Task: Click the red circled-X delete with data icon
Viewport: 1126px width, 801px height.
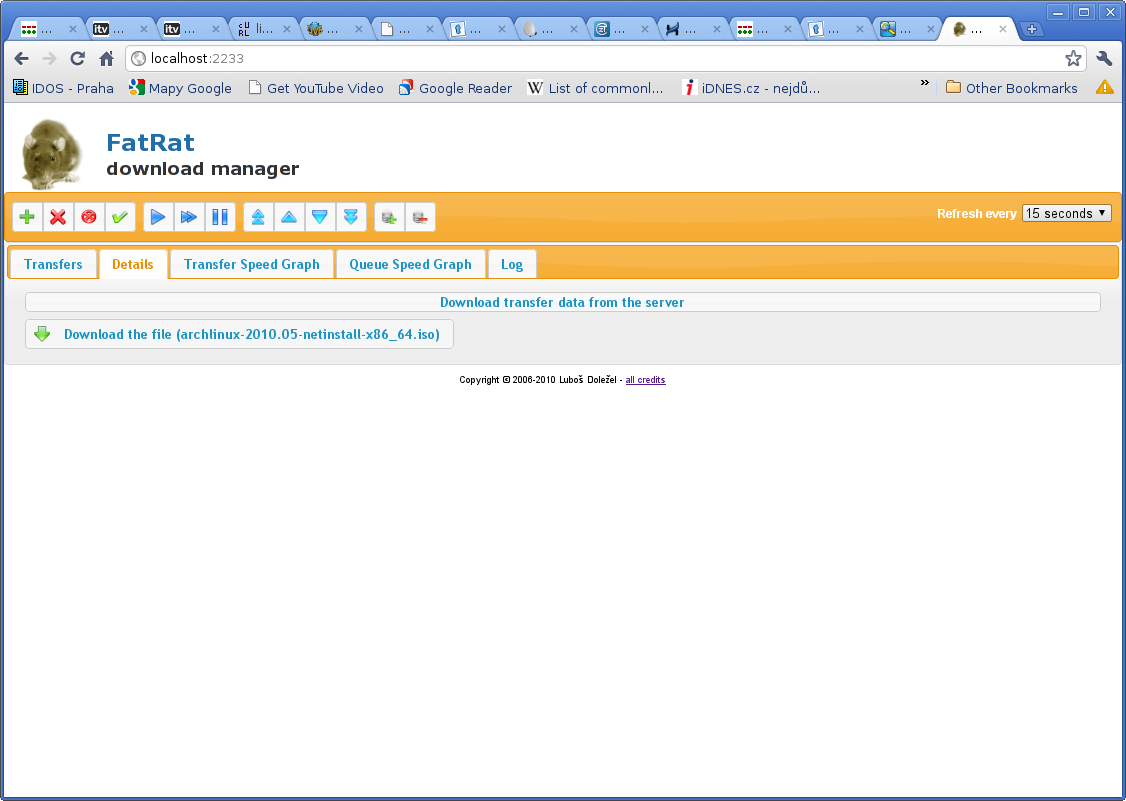Action: coord(89,217)
